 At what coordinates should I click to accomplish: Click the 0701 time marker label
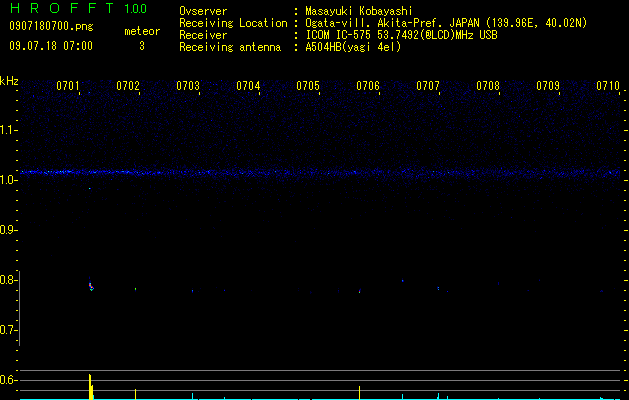tap(67, 85)
